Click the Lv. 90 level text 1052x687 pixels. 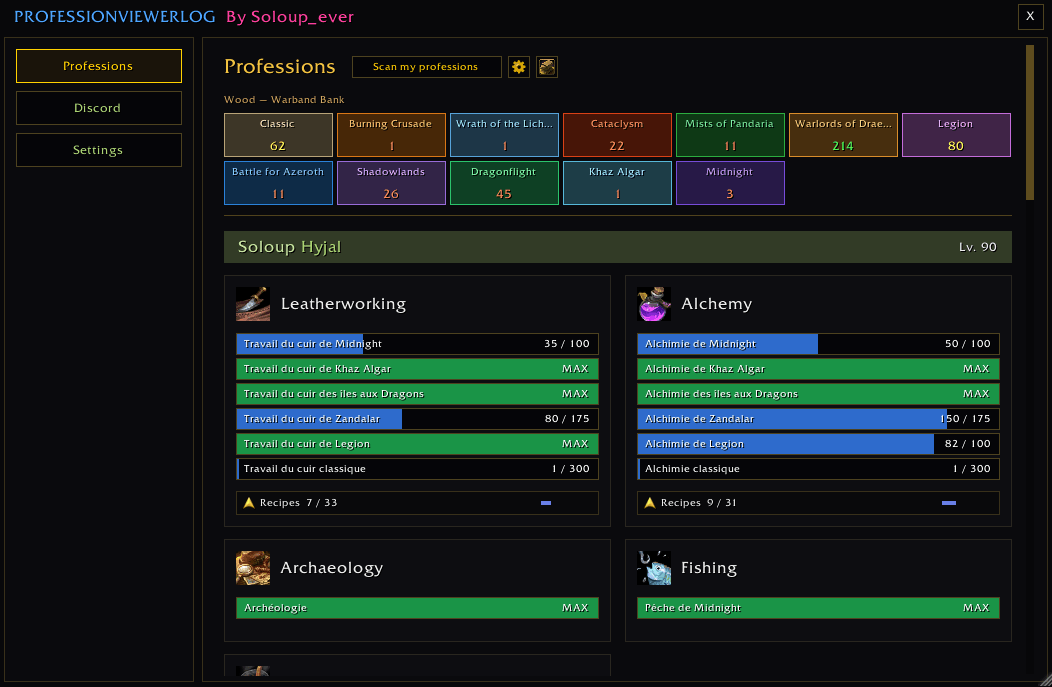[x=978, y=247]
